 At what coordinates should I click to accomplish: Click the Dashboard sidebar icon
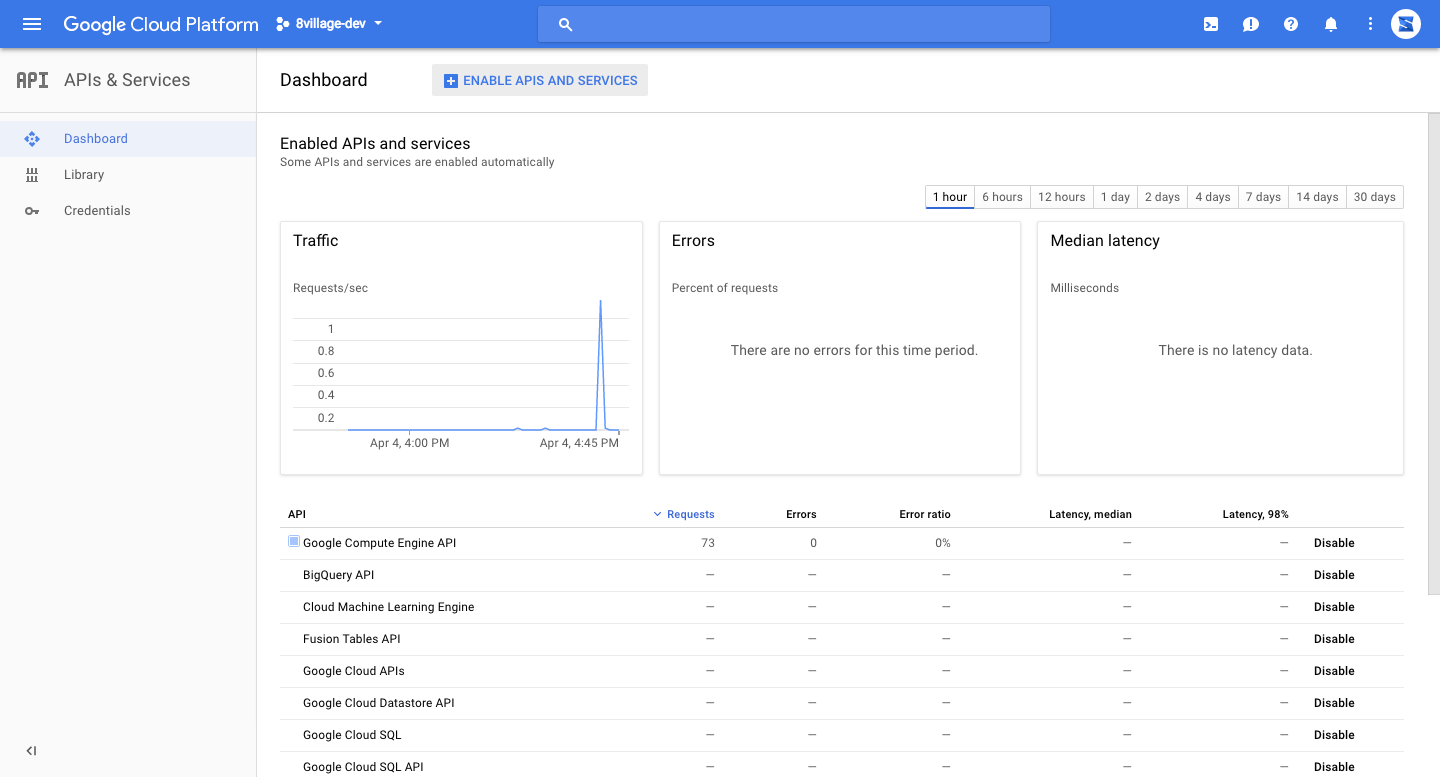tap(32, 139)
